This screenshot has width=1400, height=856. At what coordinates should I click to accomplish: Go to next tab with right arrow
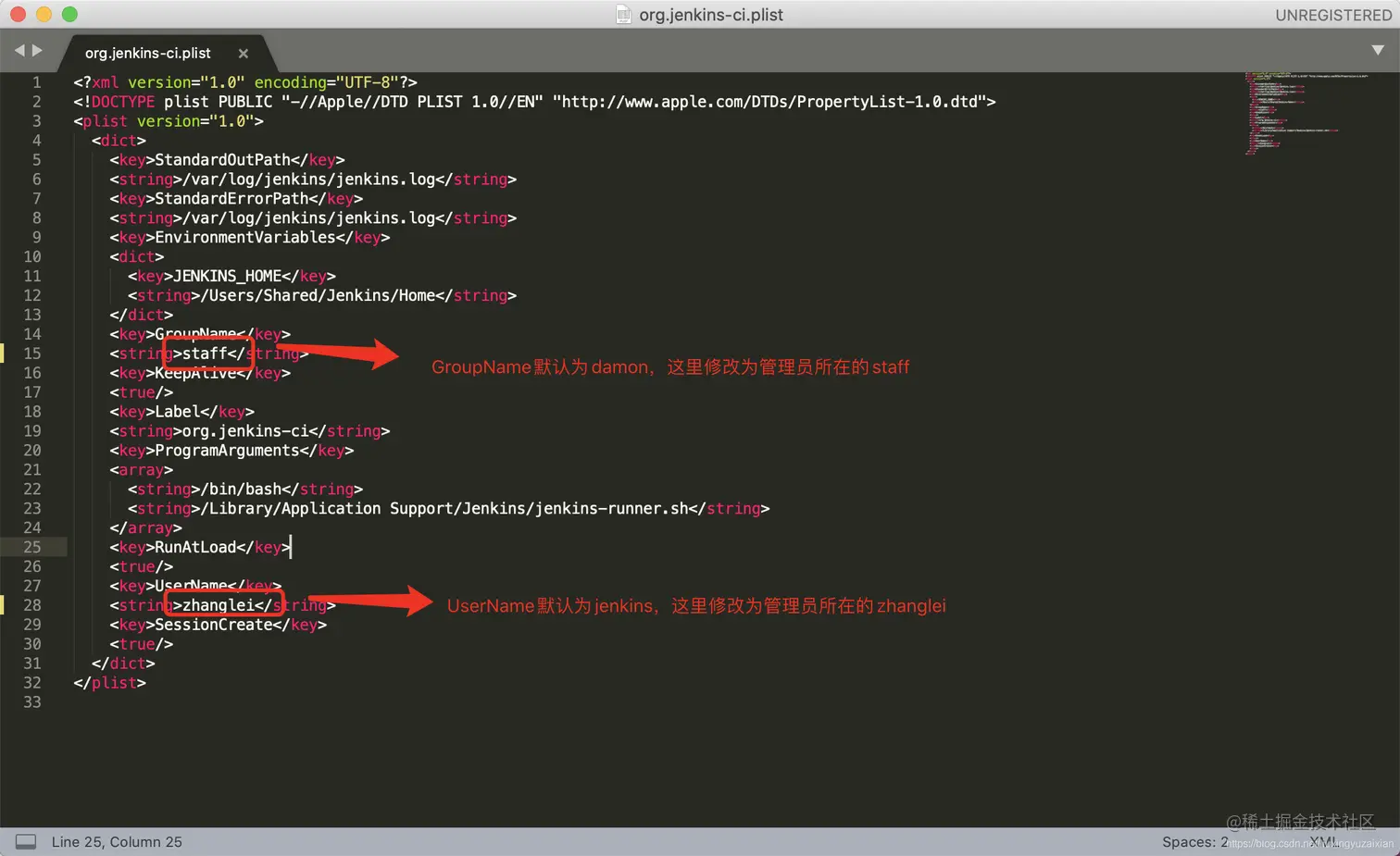[x=37, y=50]
